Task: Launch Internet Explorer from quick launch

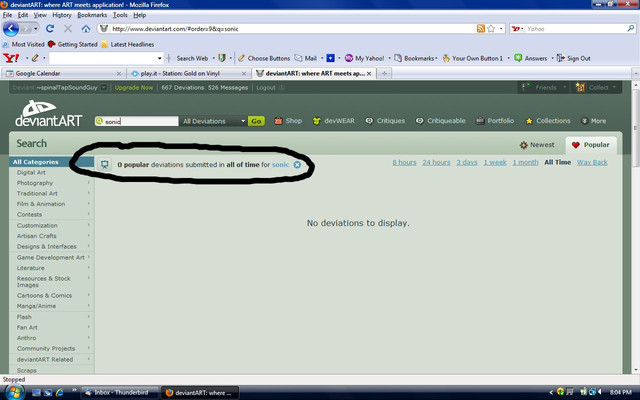Action: 60,393
